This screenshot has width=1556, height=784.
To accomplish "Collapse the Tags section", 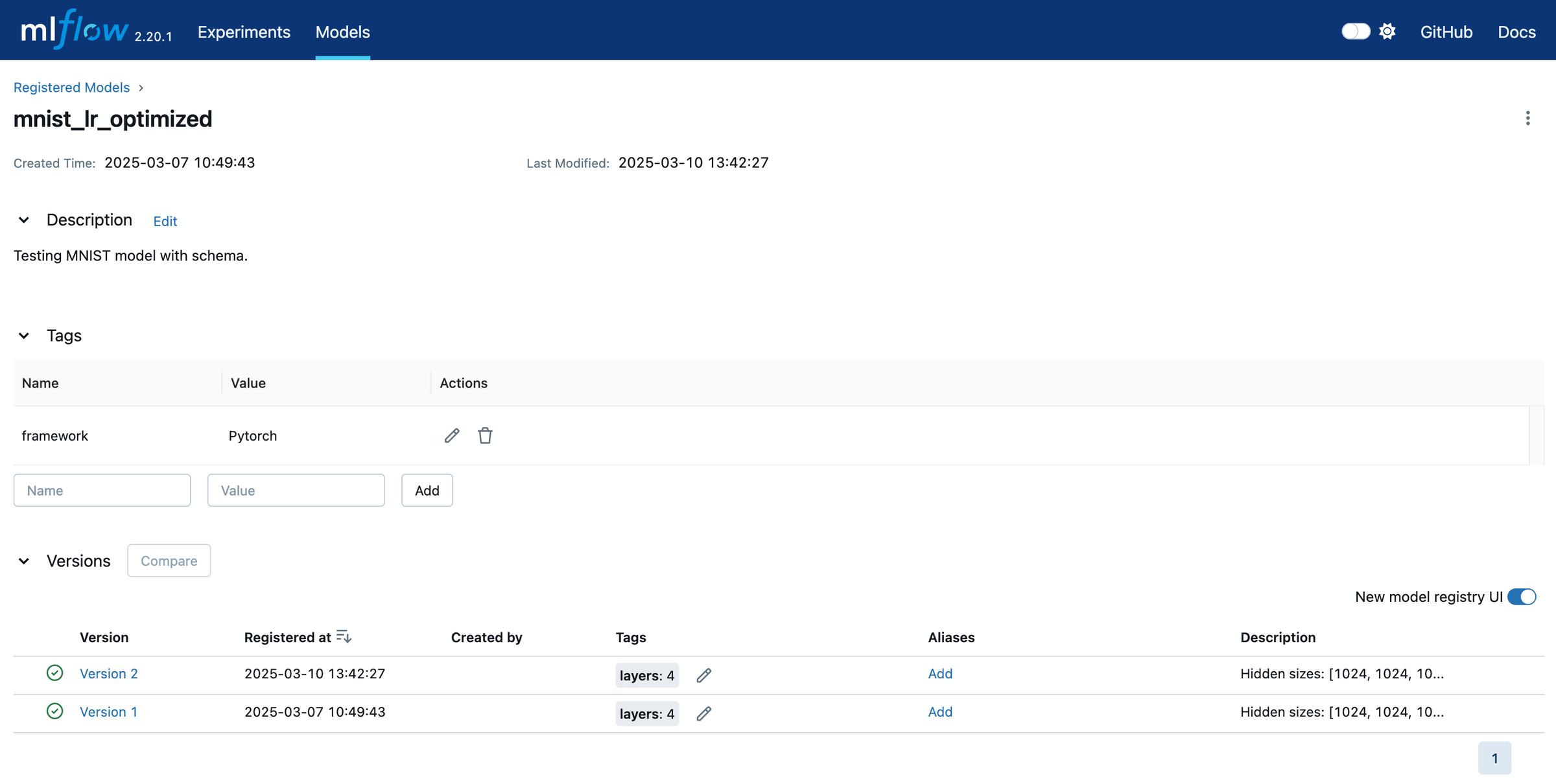I will [24, 336].
